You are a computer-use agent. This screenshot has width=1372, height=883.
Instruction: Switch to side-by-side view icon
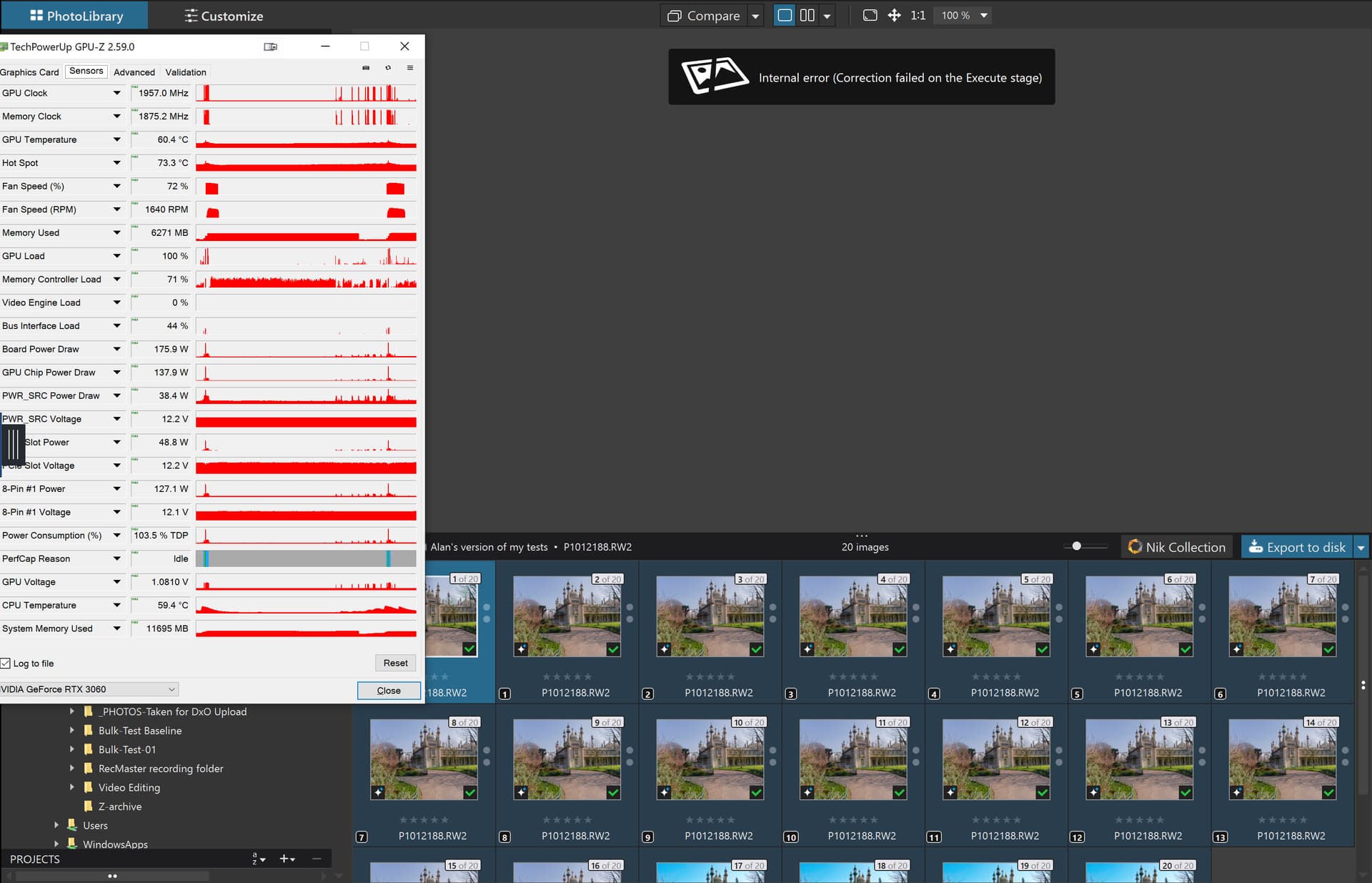coord(807,15)
